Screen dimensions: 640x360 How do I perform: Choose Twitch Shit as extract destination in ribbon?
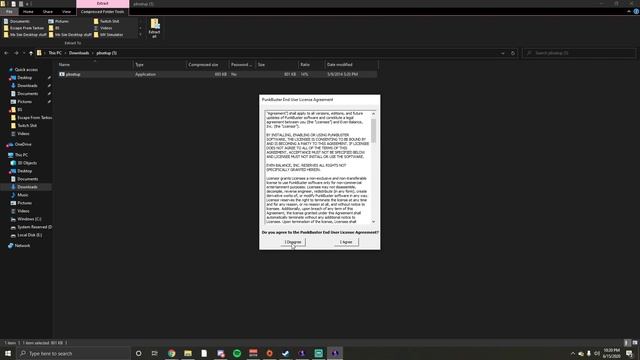pos(107,21)
